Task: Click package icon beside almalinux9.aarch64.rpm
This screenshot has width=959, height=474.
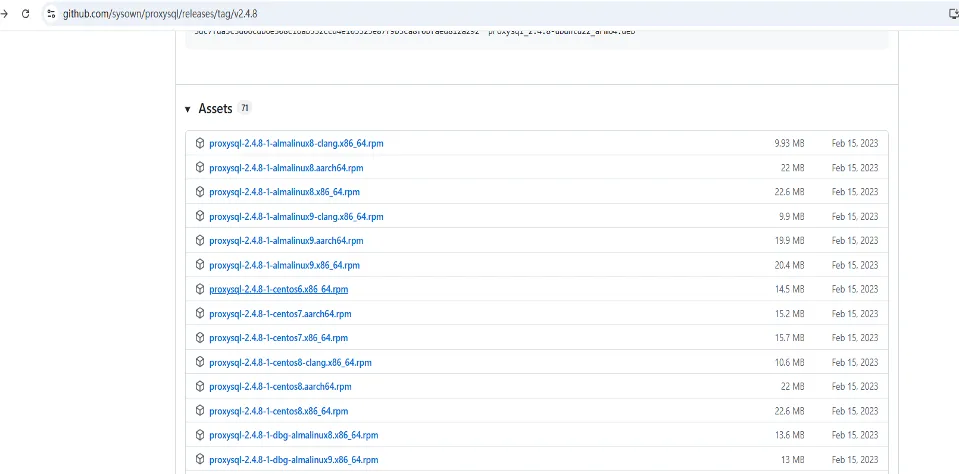Action: pyautogui.click(x=199, y=240)
